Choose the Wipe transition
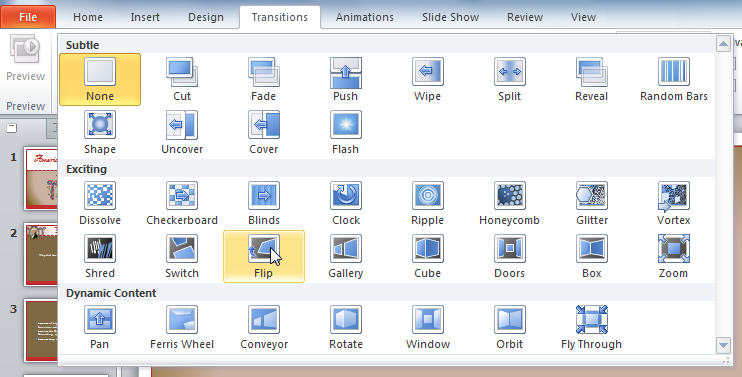742x377 pixels. pyautogui.click(x=427, y=79)
